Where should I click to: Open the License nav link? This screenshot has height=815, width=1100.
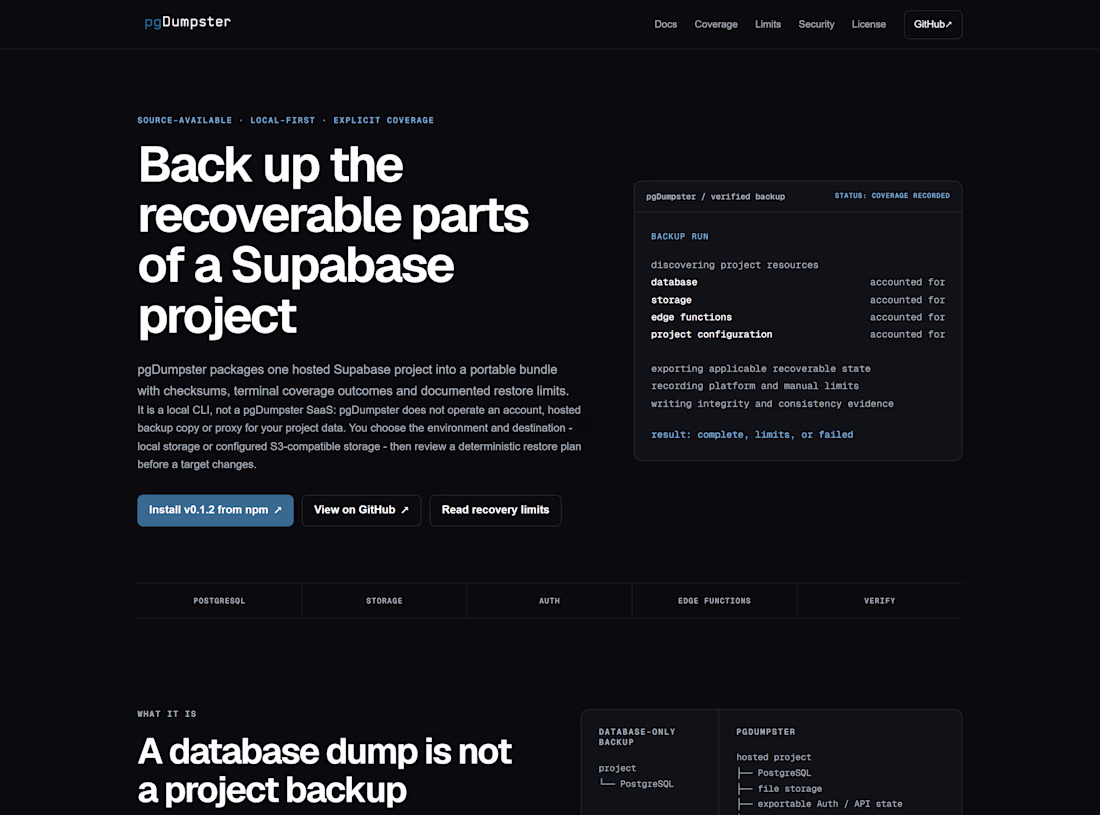868,25
